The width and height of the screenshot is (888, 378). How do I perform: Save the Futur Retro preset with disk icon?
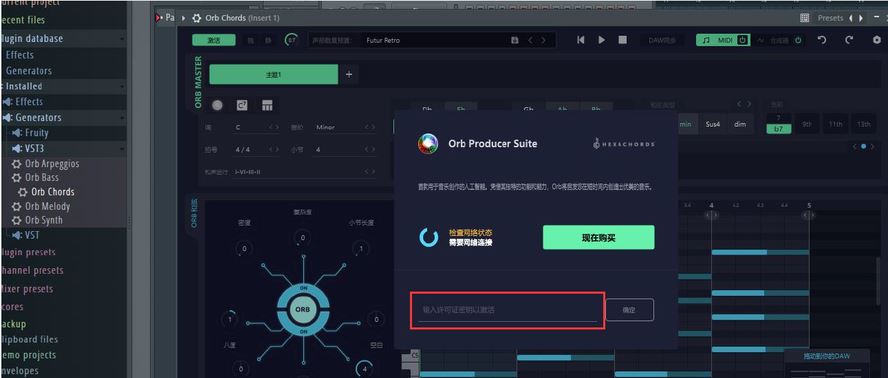pyautogui.click(x=514, y=40)
